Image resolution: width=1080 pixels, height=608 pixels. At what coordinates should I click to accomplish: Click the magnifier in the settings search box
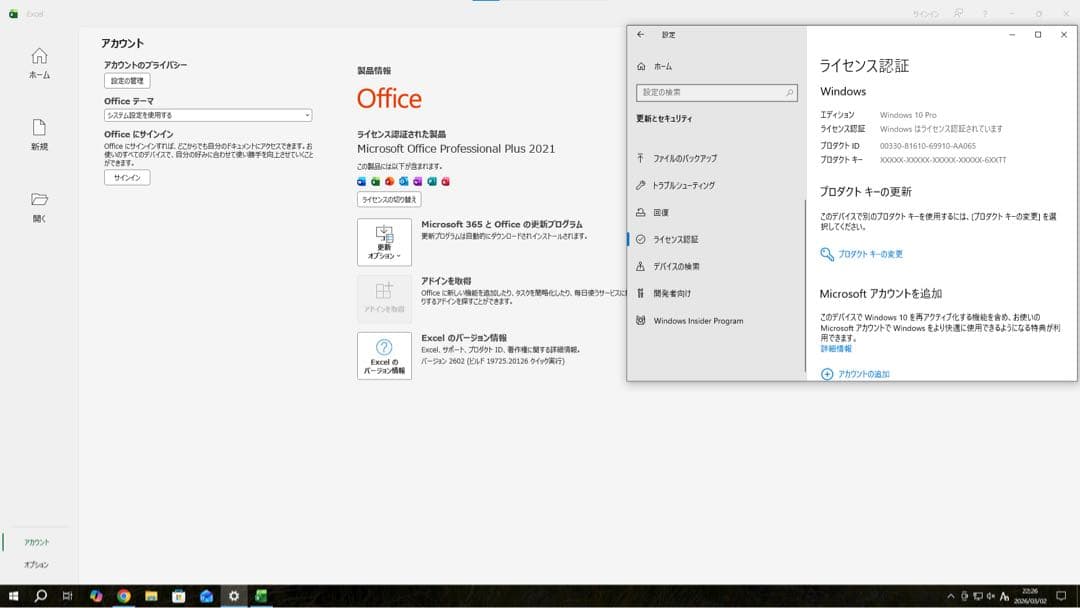[x=789, y=93]
